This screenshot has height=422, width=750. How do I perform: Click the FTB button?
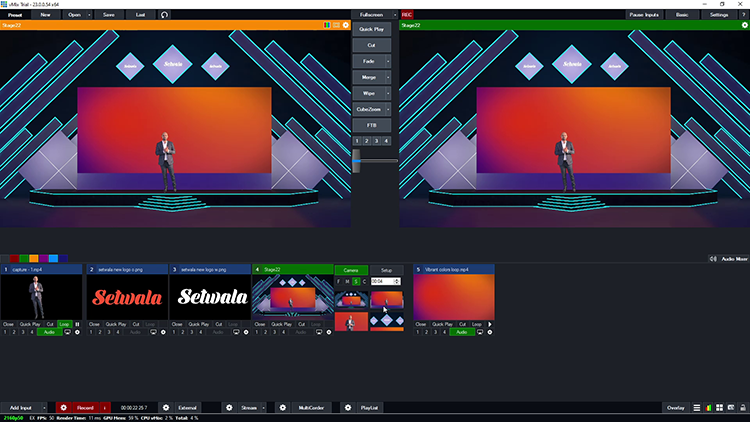click(x=371, y=124)
